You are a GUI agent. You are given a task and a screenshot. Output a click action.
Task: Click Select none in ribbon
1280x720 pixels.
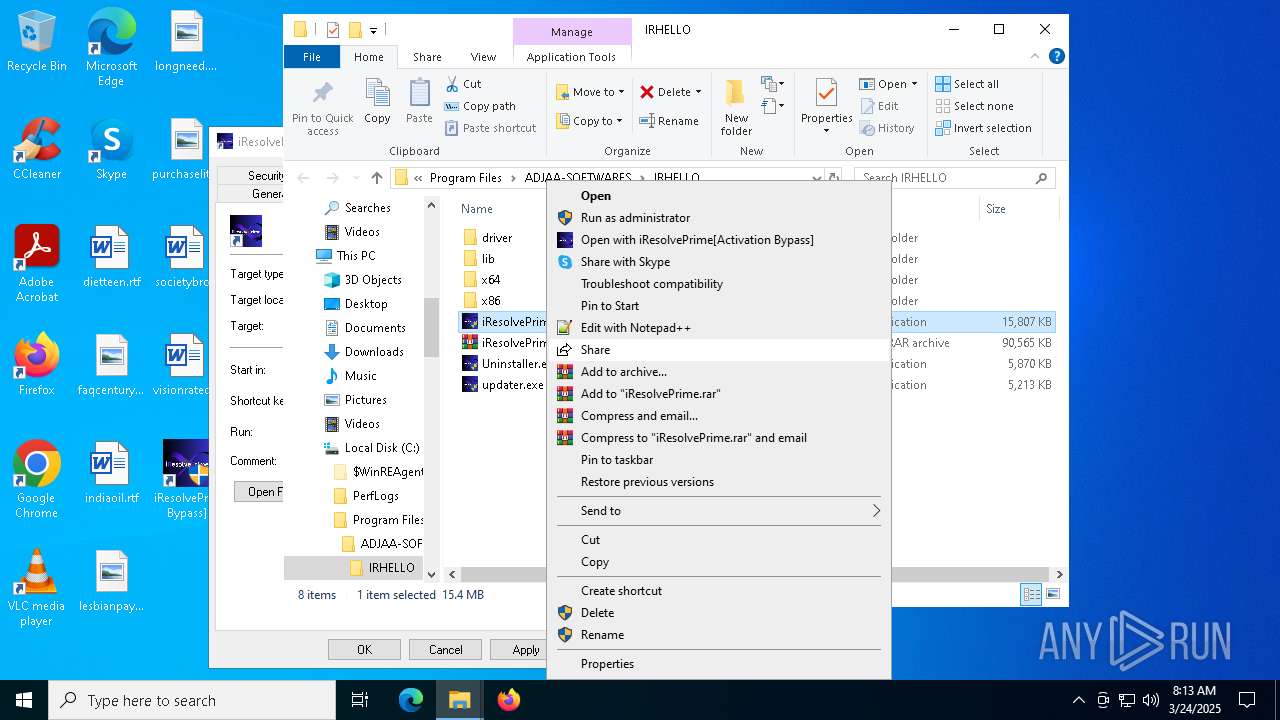(974, 106)
